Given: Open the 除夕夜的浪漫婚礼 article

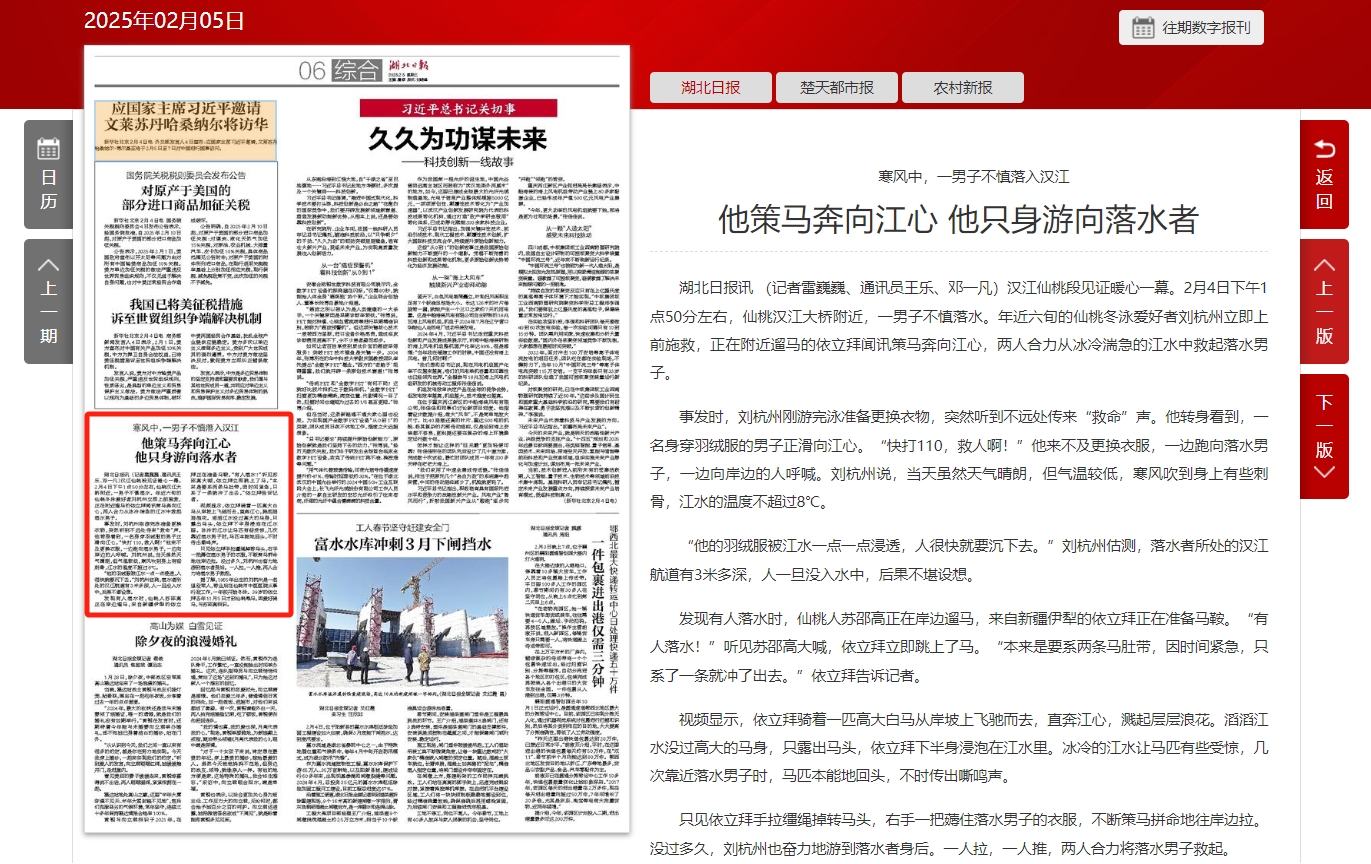Looking at the screenshot, I should tap(186, 640).
